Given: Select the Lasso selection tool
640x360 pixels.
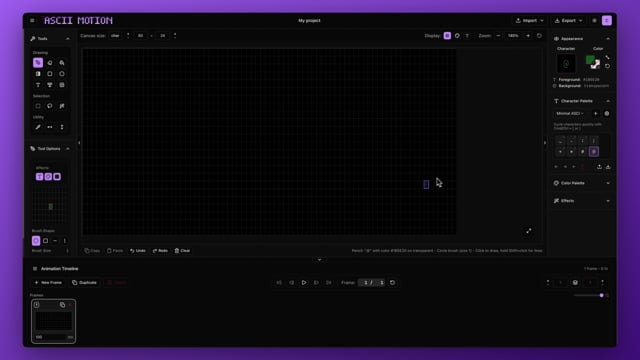Looking at the screenshot, I should 50,106.
